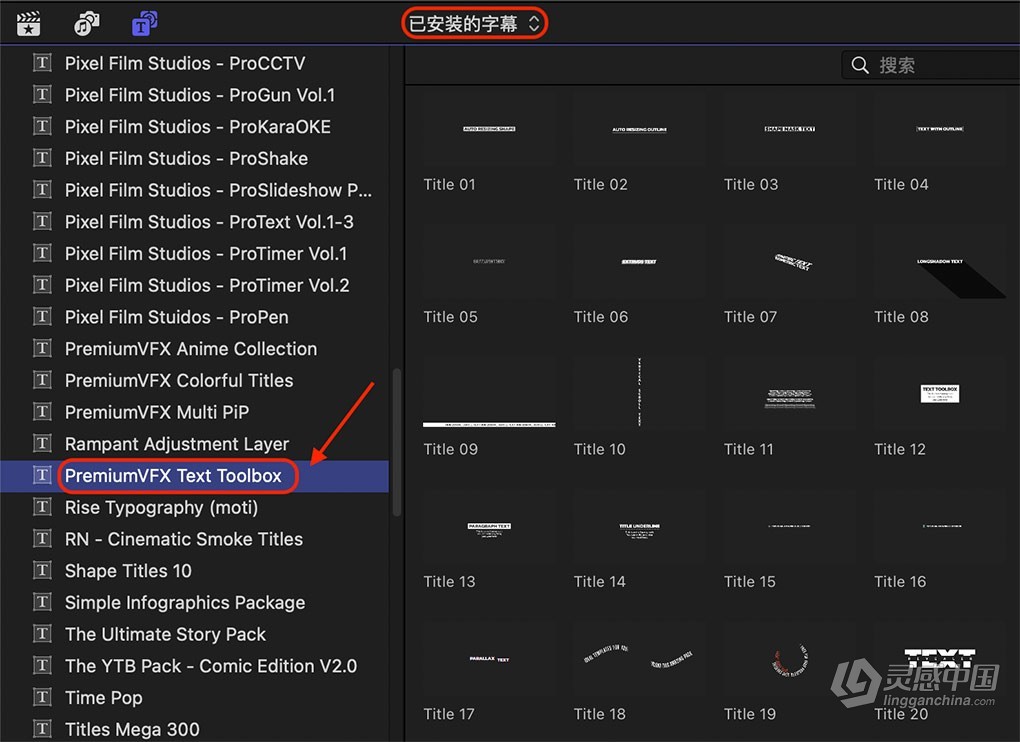Click the T icon beside Shape Titles 10
The width and height of the screenshot is (1020, 742).
click(42, 571)
